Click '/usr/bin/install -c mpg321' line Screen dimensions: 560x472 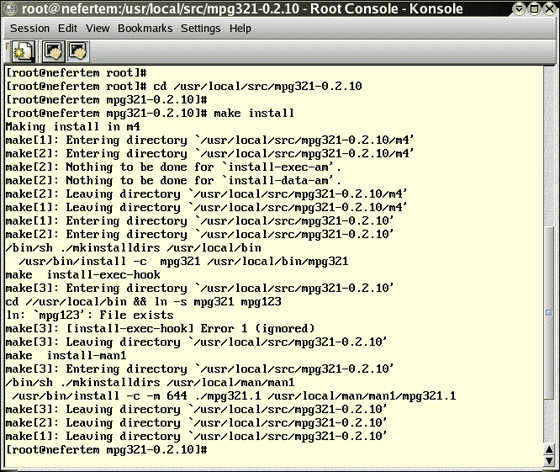[184, 261]
